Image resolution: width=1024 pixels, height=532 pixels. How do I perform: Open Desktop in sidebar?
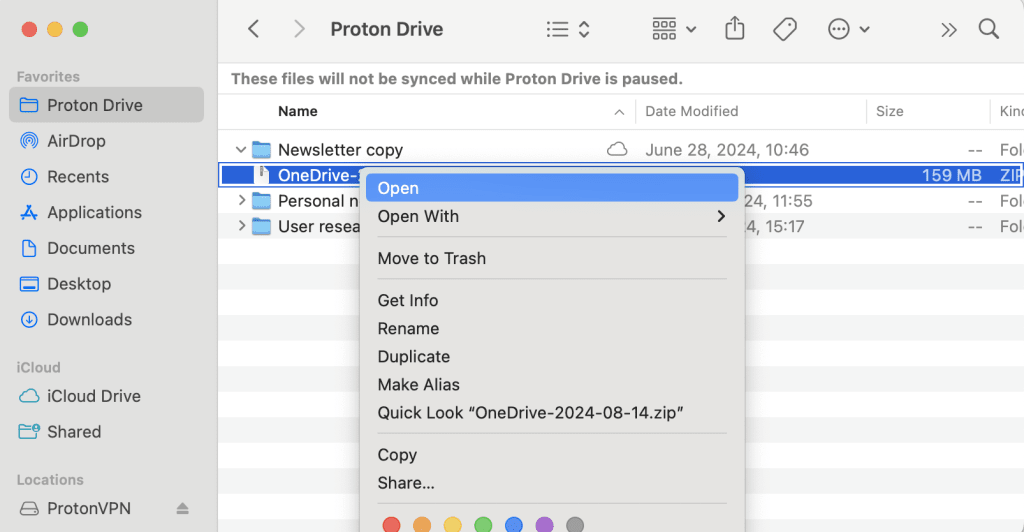[79, 284]
